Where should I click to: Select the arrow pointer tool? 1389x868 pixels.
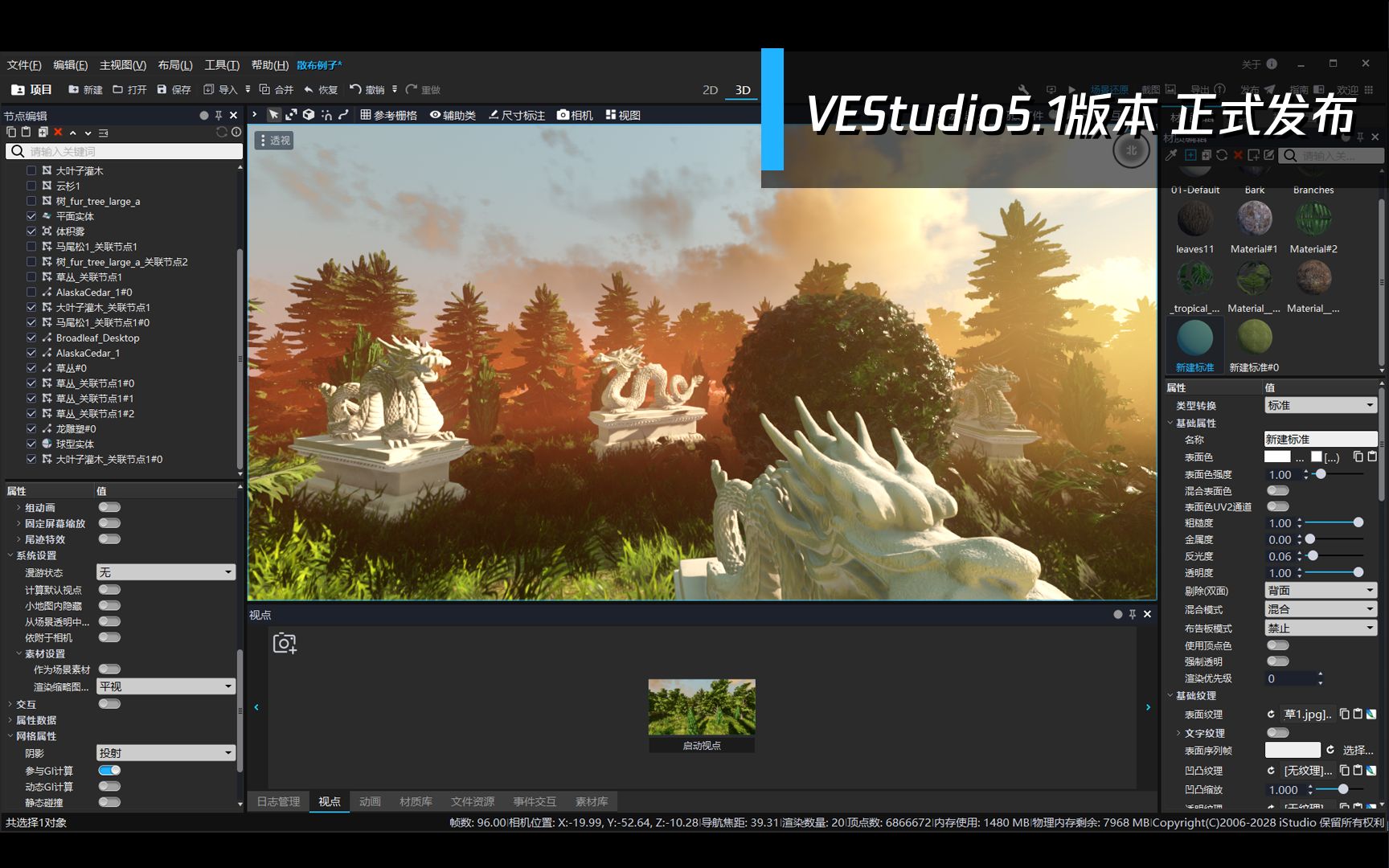click(273, 115)
